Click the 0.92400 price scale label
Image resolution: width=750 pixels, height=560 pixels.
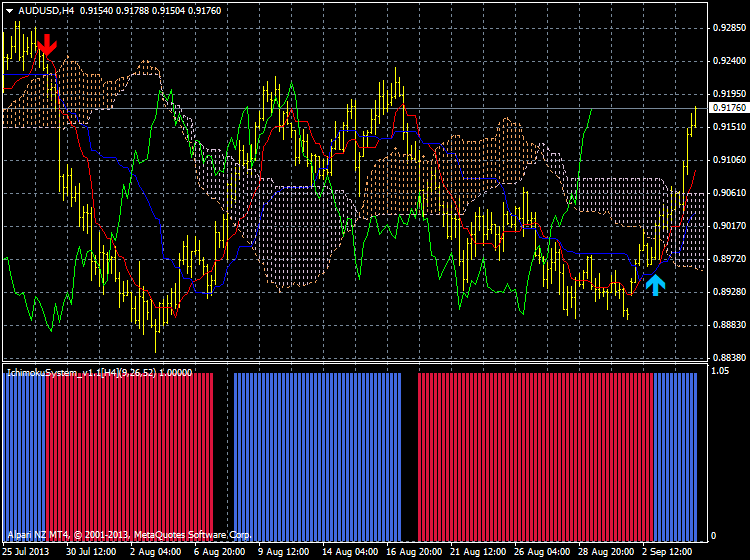click(729, 61)
